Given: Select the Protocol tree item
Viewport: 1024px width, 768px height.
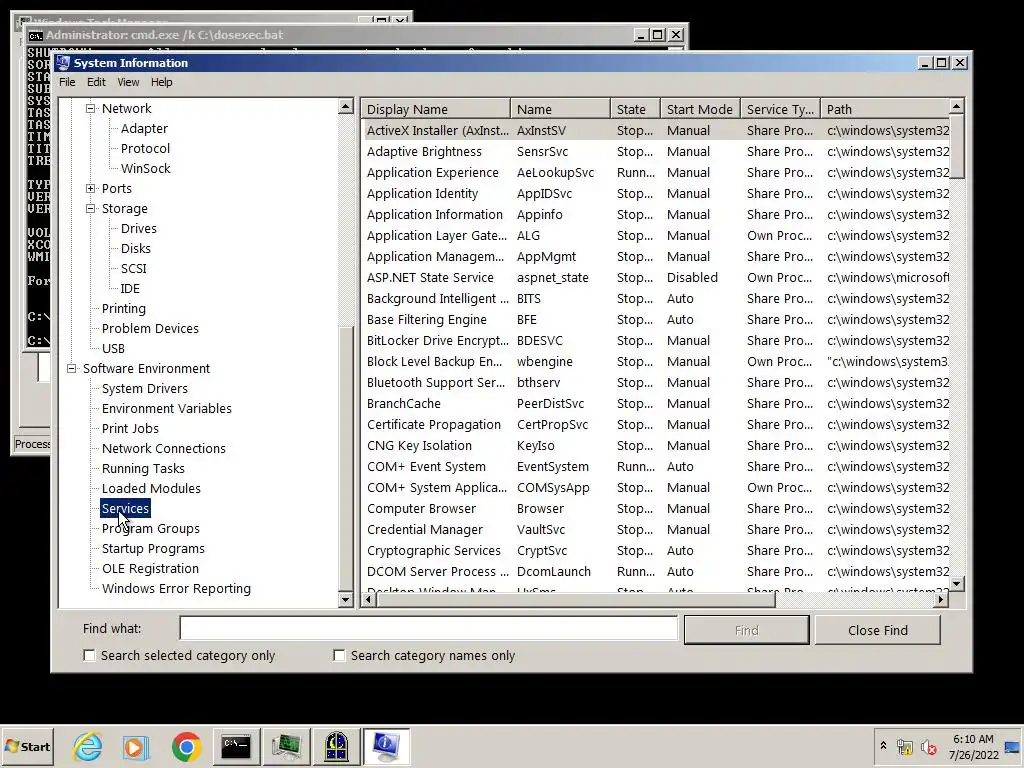Looking at the screenshot, I should coord(145,149).
